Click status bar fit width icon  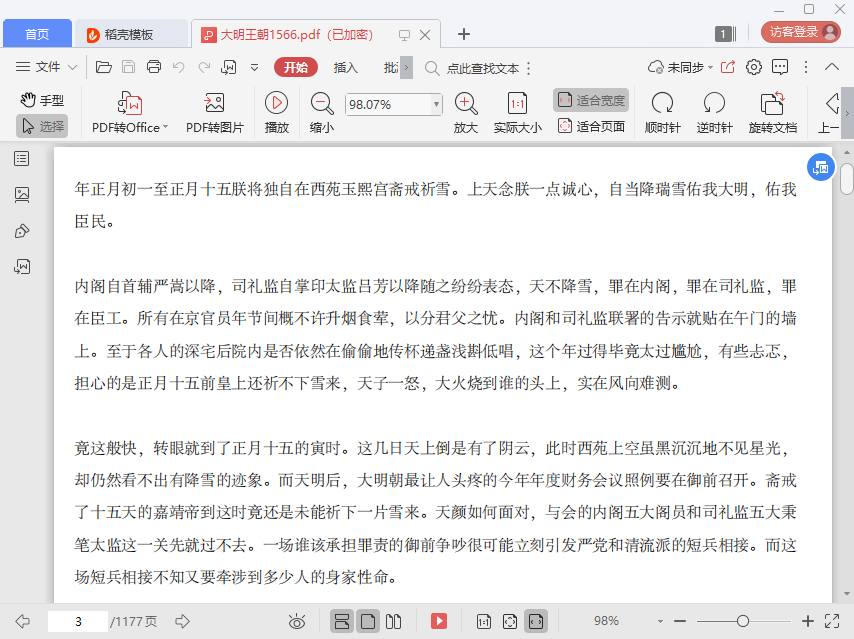(536, 621)
